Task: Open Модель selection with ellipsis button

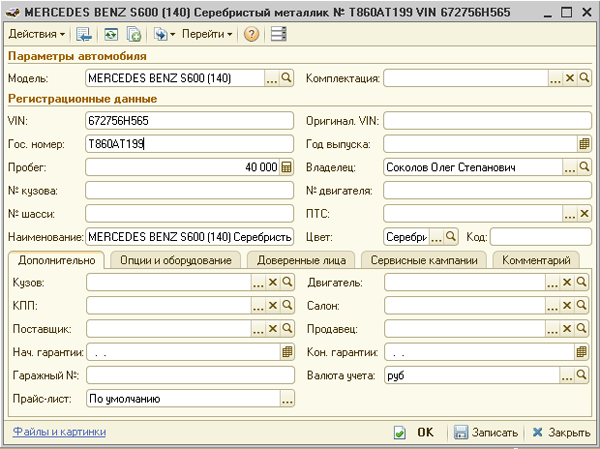Action: pyautogui.click(x=272, y=78)
